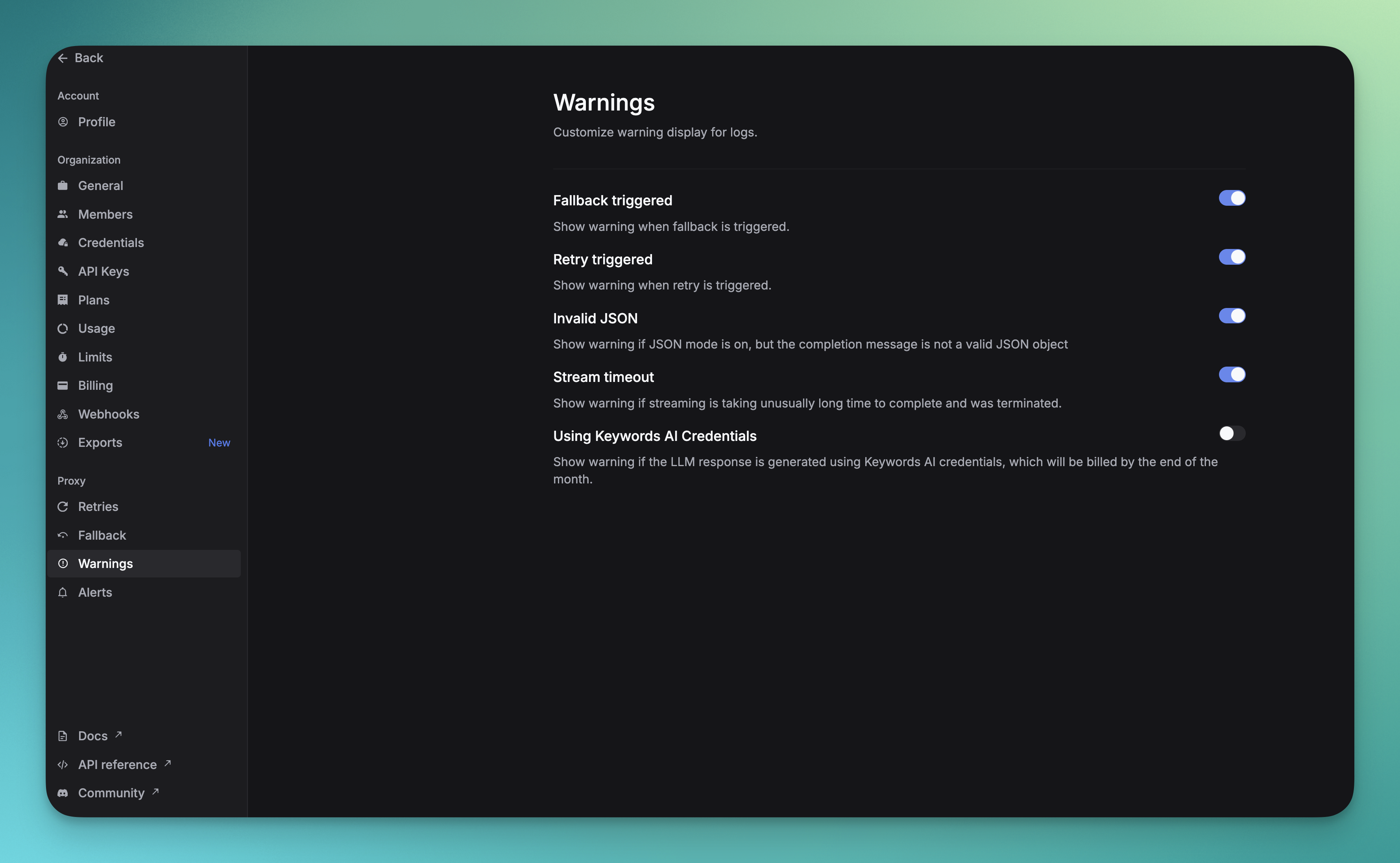This screenshot has width=1400, height=863.
Task: Click "Show warning when fallback is triggered." text
Action: pos(671,226)
